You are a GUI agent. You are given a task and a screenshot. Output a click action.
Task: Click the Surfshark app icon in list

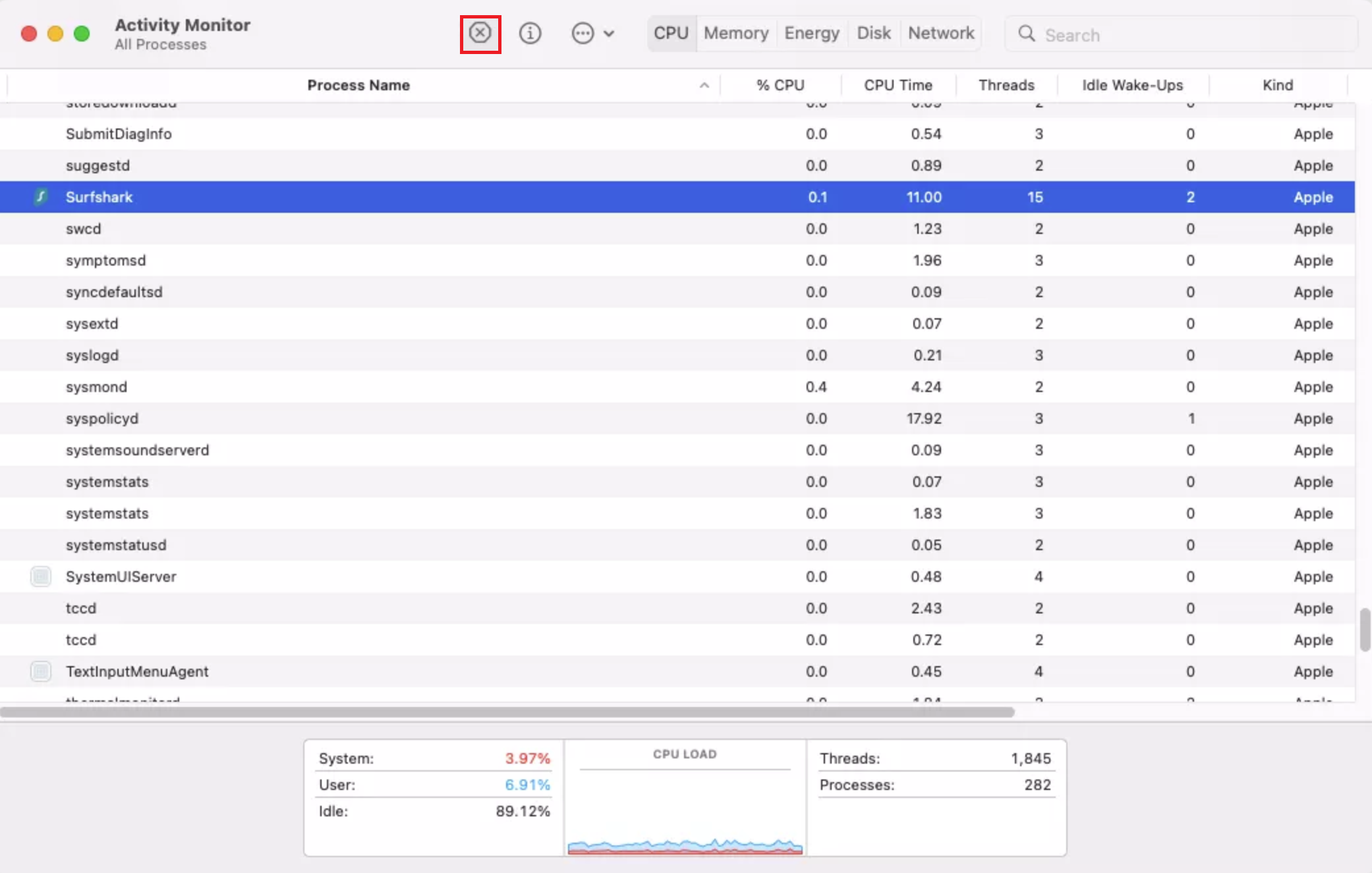tap(41, 197)
